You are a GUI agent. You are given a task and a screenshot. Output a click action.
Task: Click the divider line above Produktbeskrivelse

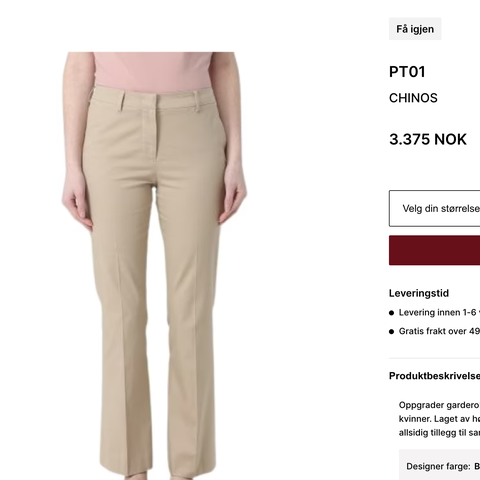tap(434, 358)
